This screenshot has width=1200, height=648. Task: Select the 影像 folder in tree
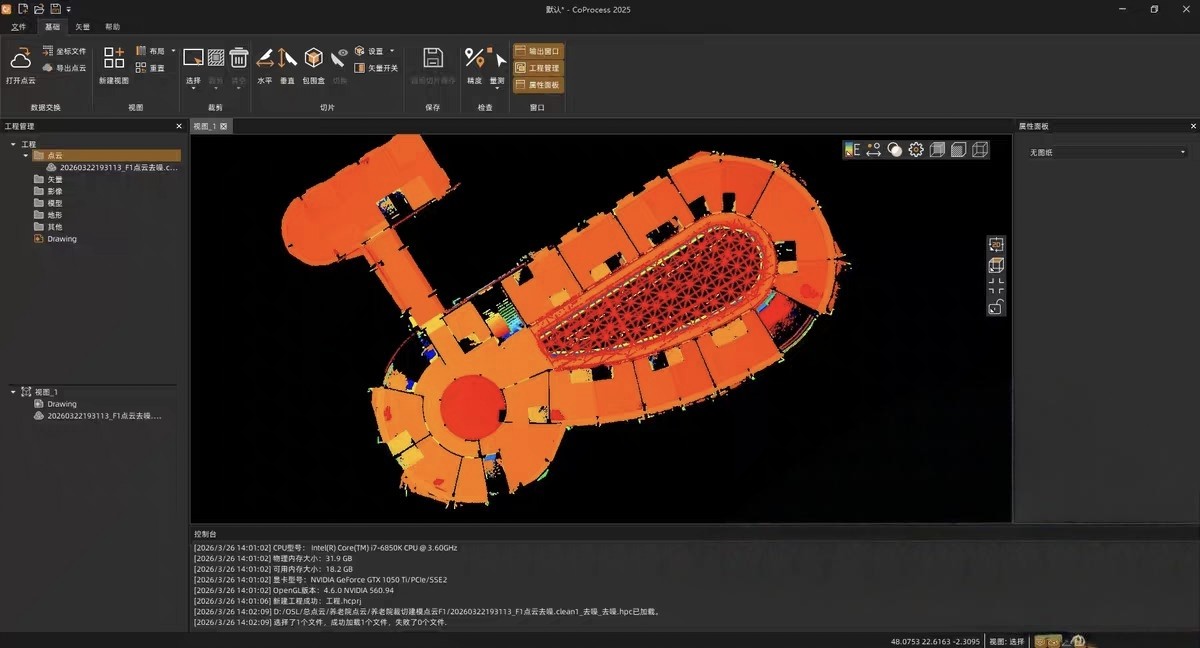[x=48, y=191]
